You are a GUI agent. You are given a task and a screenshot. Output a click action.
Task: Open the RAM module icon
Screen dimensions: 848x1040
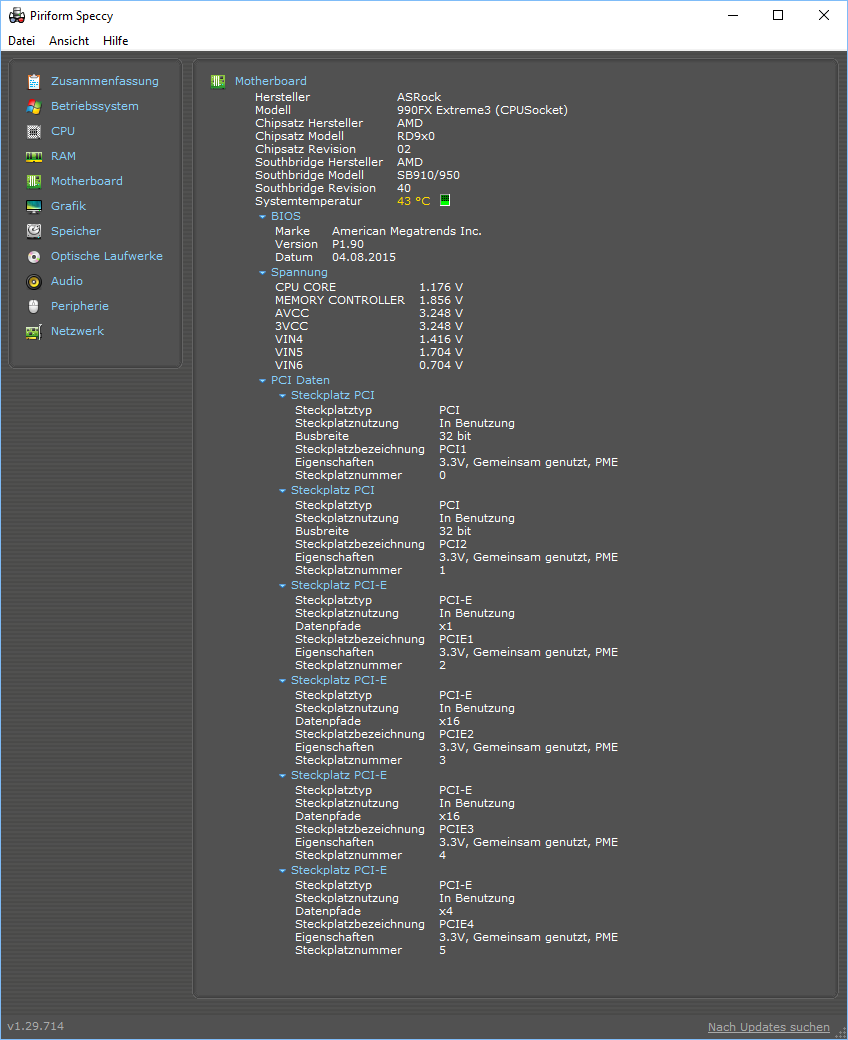(34, 157)
